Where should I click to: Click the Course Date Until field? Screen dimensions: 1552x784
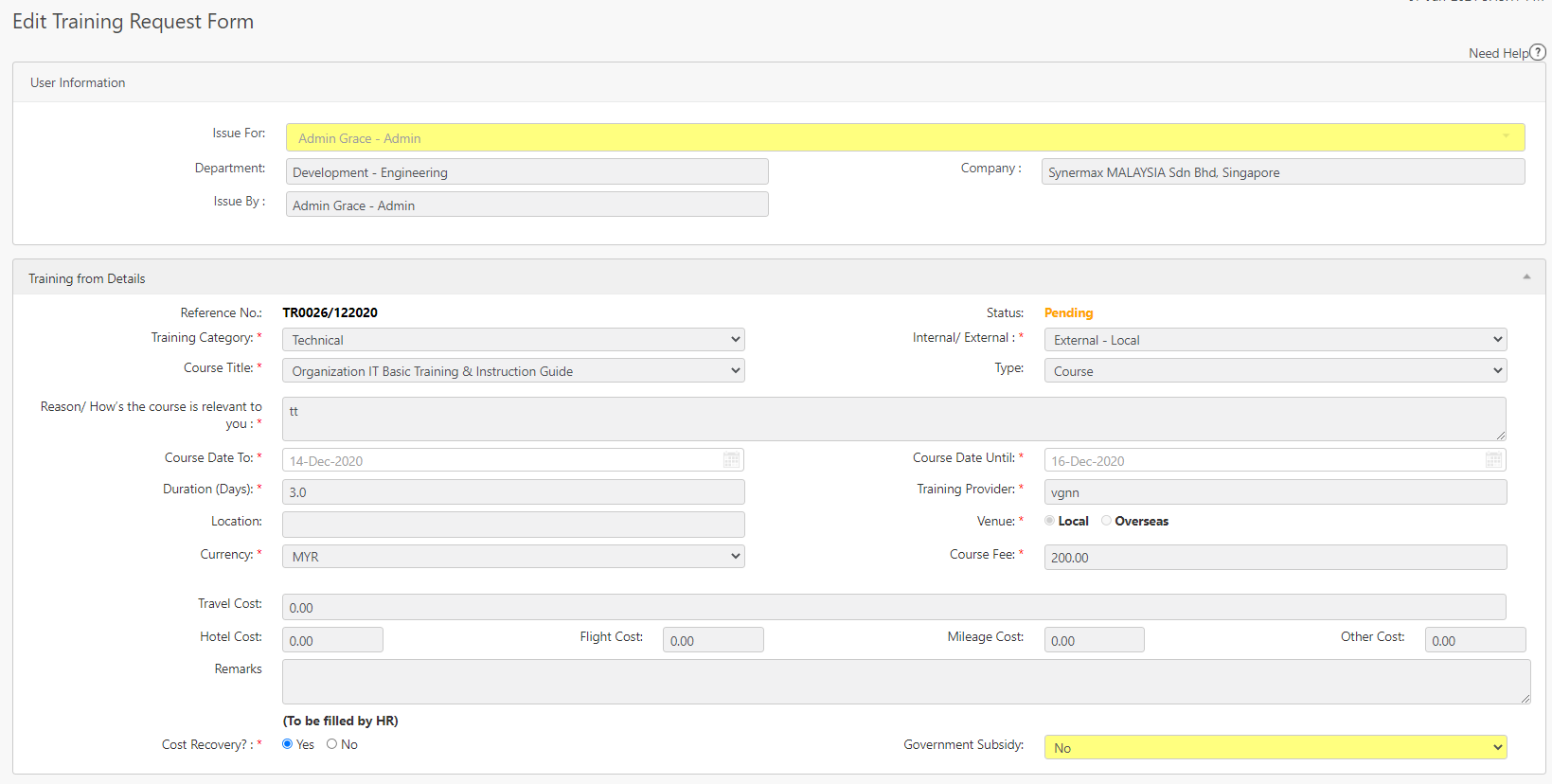tap(1275, 460)
